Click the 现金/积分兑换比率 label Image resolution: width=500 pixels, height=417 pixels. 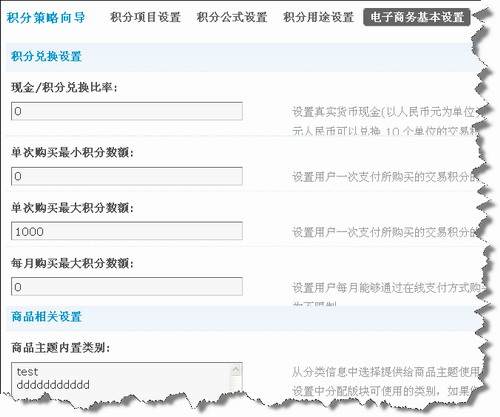[x=64, y=88]
